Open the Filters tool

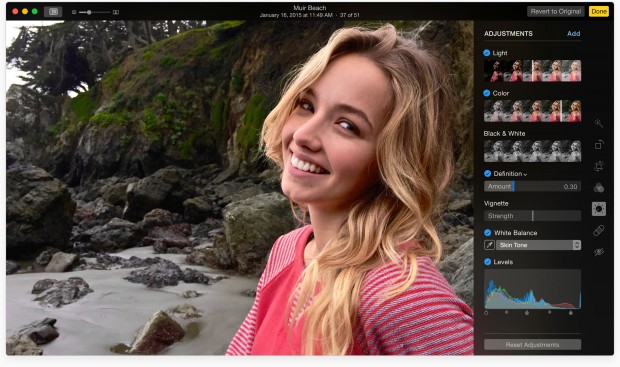tap(599, 187)
